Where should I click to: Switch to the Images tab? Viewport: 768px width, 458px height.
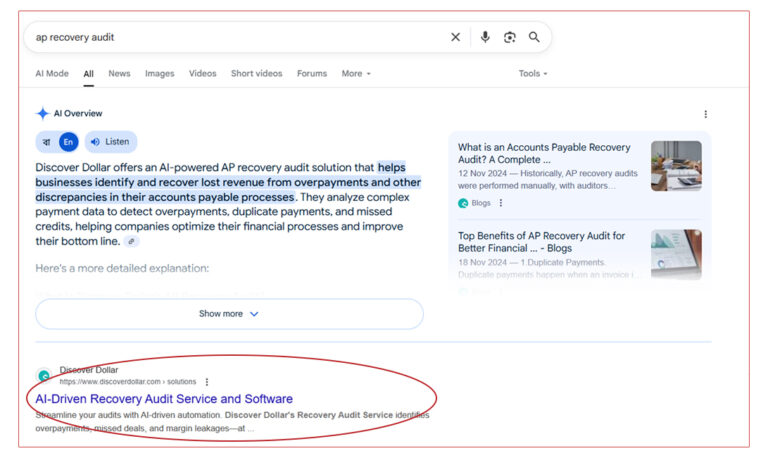159,74
